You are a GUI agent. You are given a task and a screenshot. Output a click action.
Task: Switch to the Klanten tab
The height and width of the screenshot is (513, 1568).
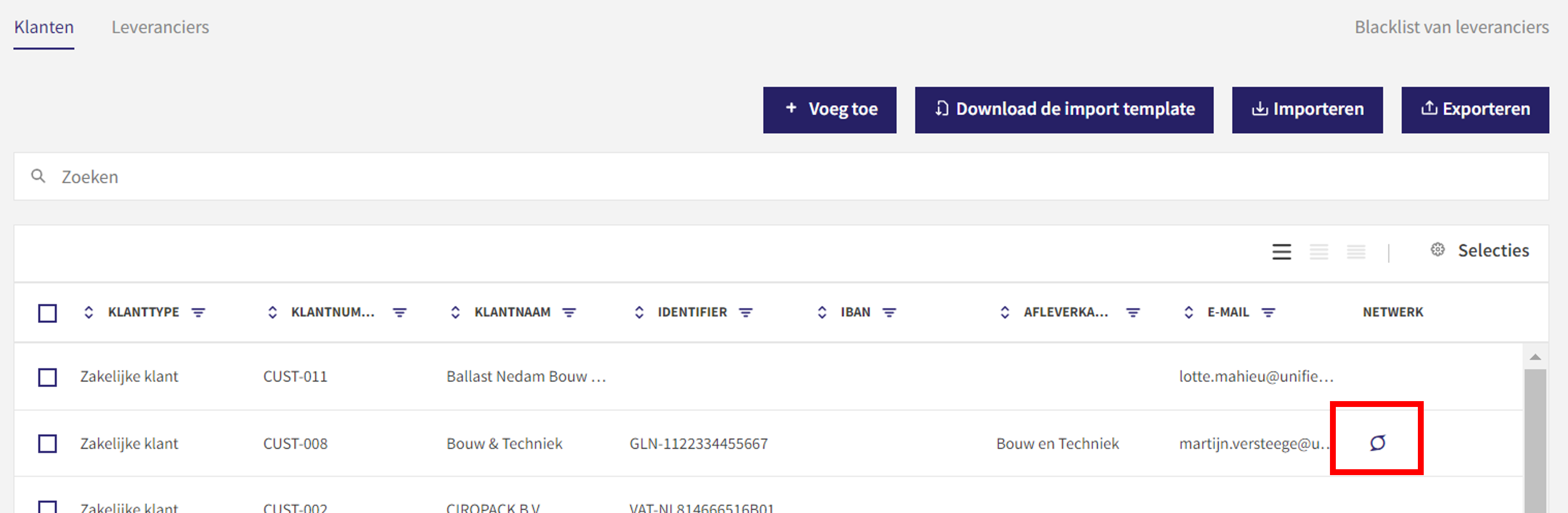click(44, 28)
